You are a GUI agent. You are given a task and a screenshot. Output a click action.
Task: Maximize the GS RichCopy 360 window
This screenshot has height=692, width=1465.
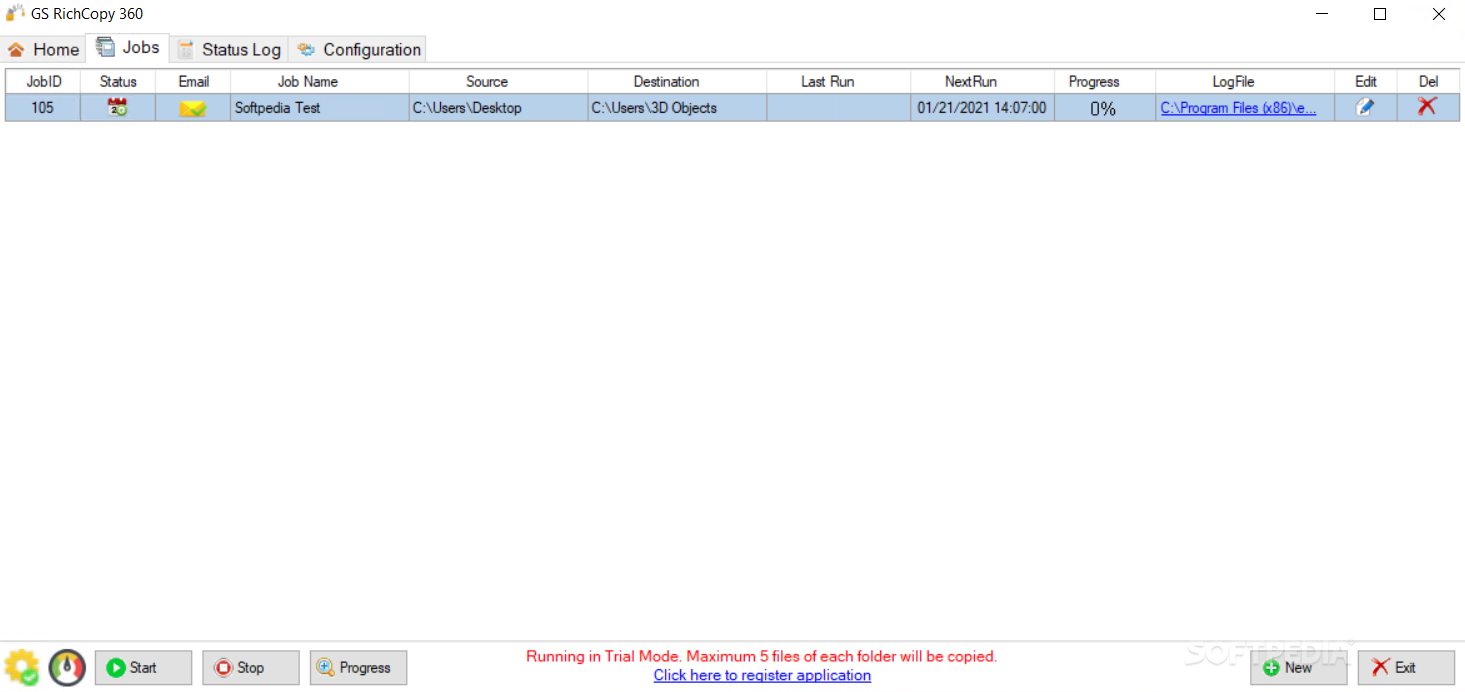click(x=1379, y=14)
